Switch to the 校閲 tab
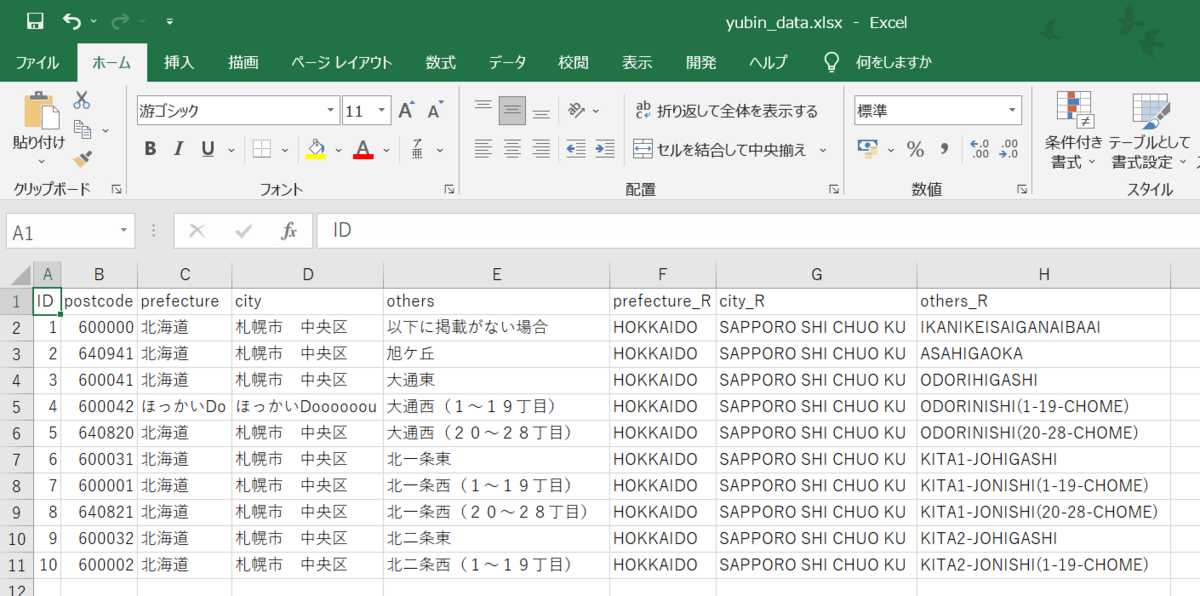This screenshot has height=596, width=1200. 573,62
